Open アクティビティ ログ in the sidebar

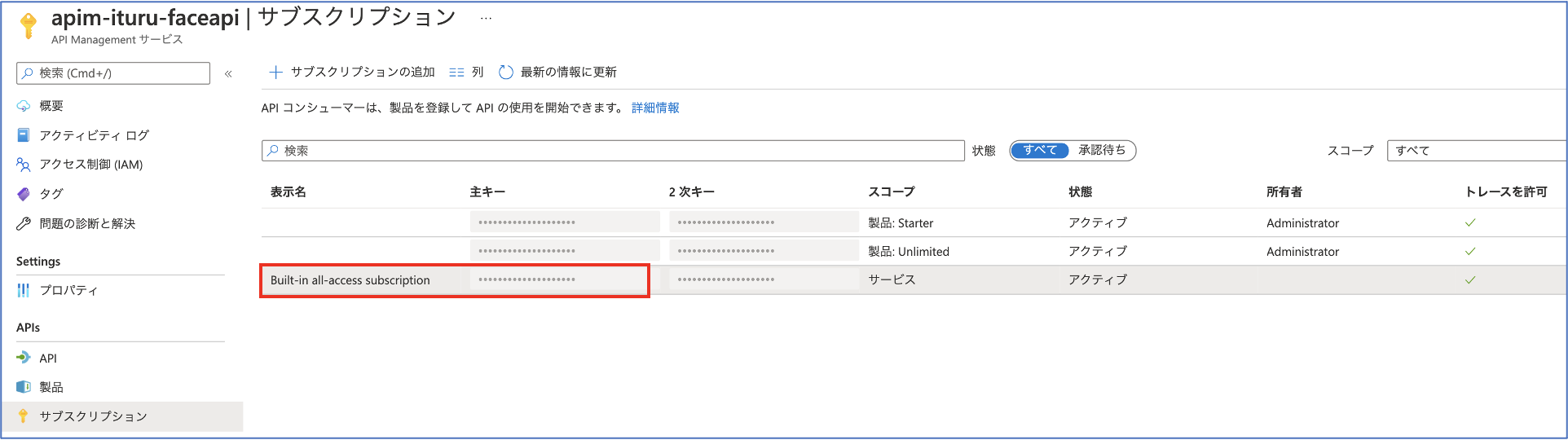tap(95, 135)
